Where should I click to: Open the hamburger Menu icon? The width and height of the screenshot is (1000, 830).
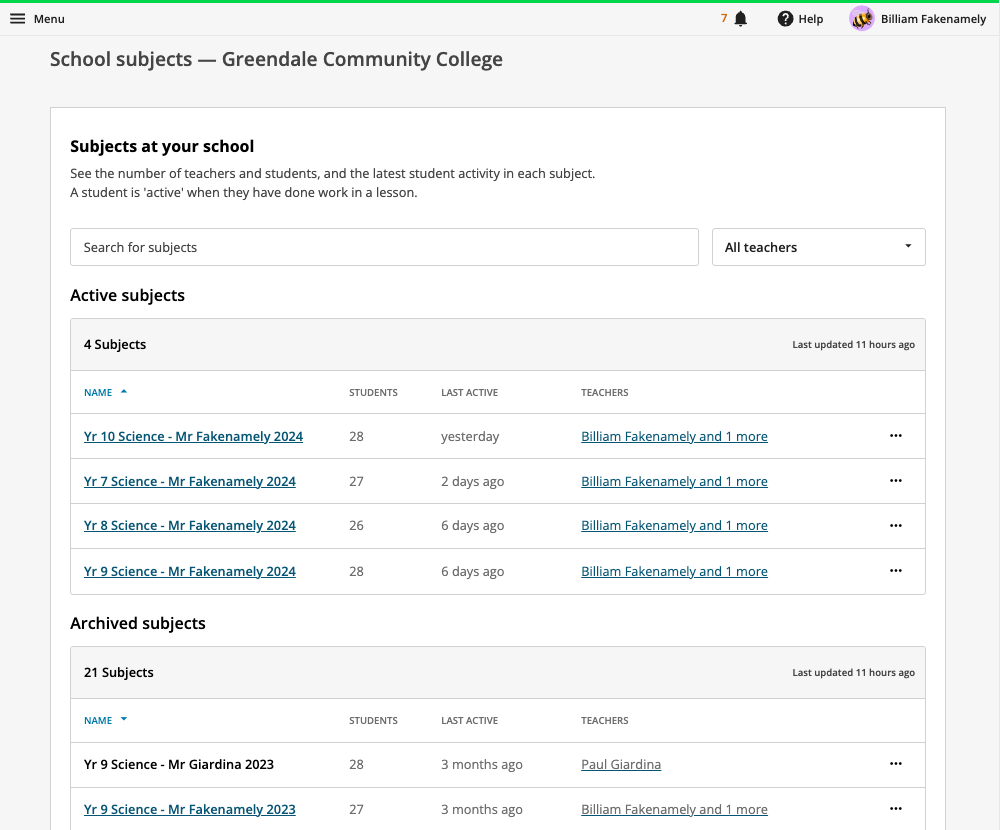18,19
